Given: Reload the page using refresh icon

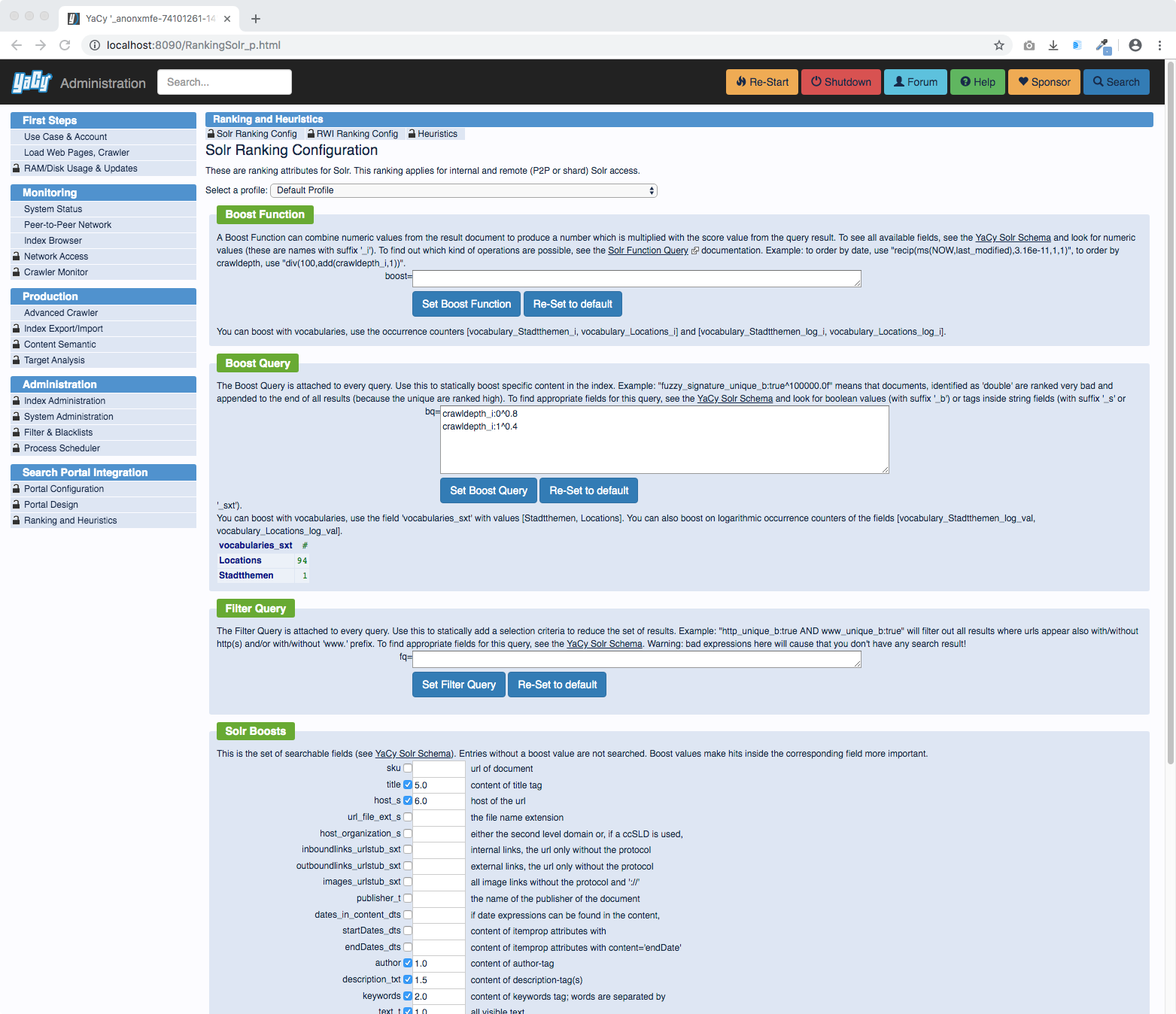Looking at the screenshot, I should tap(65, 45).
